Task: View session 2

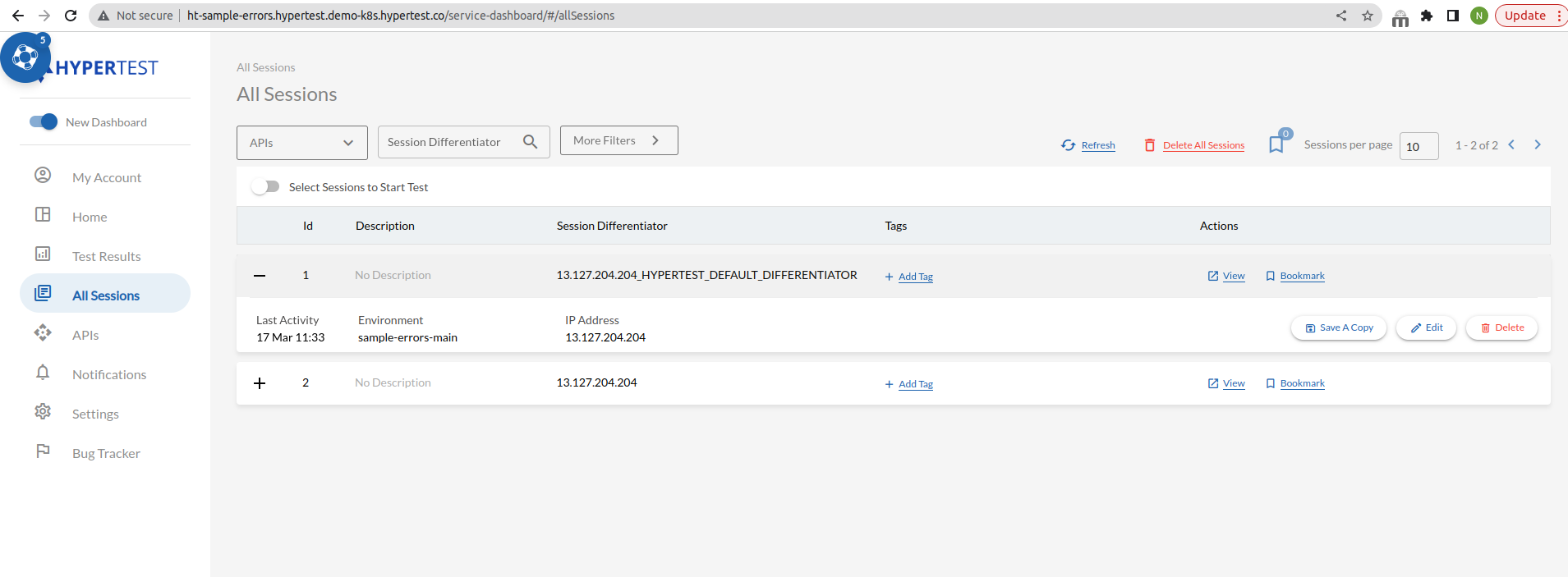Action: (1226, 383)
